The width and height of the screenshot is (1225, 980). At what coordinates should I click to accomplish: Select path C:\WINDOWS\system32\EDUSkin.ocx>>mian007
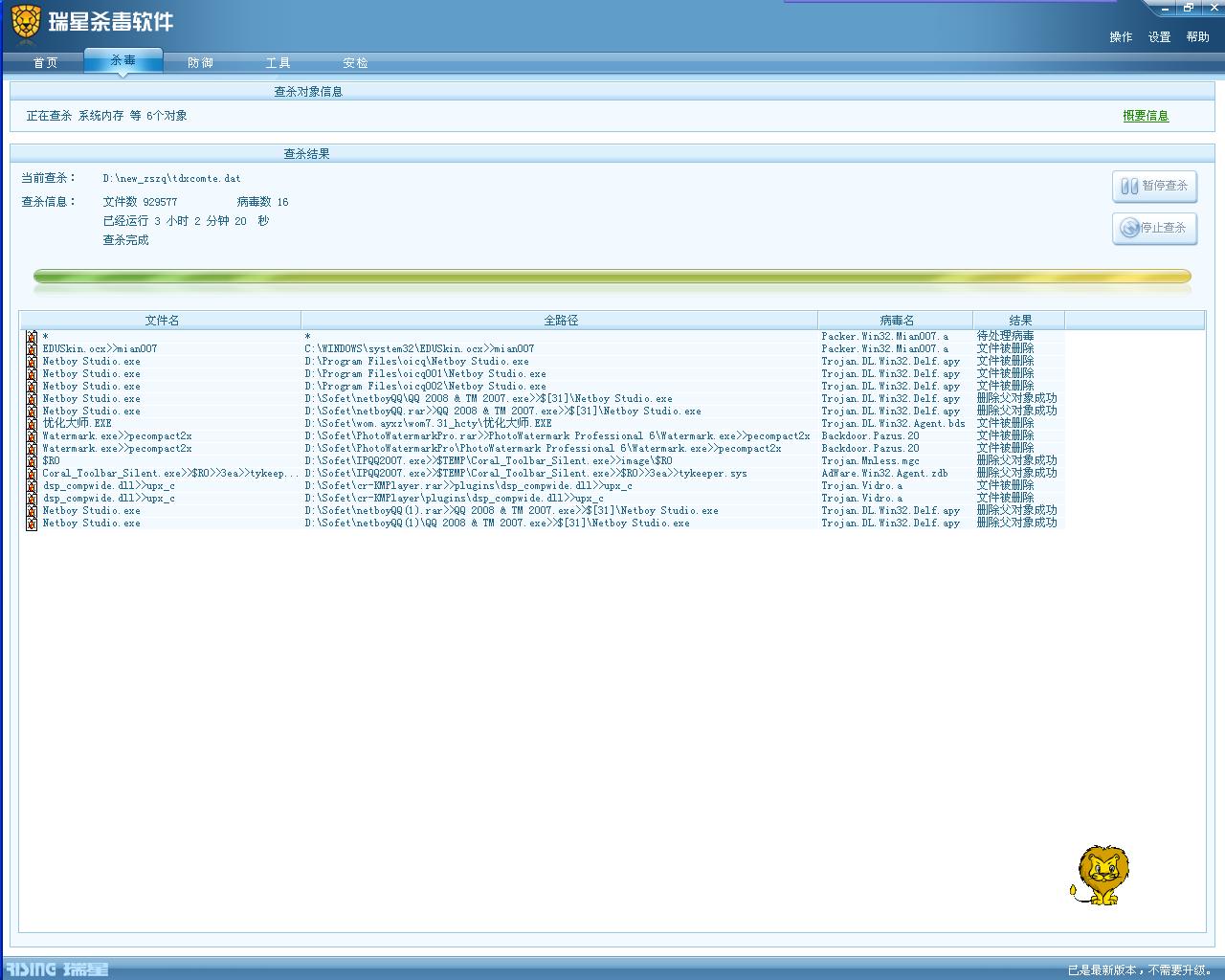[x=419, y=349]
